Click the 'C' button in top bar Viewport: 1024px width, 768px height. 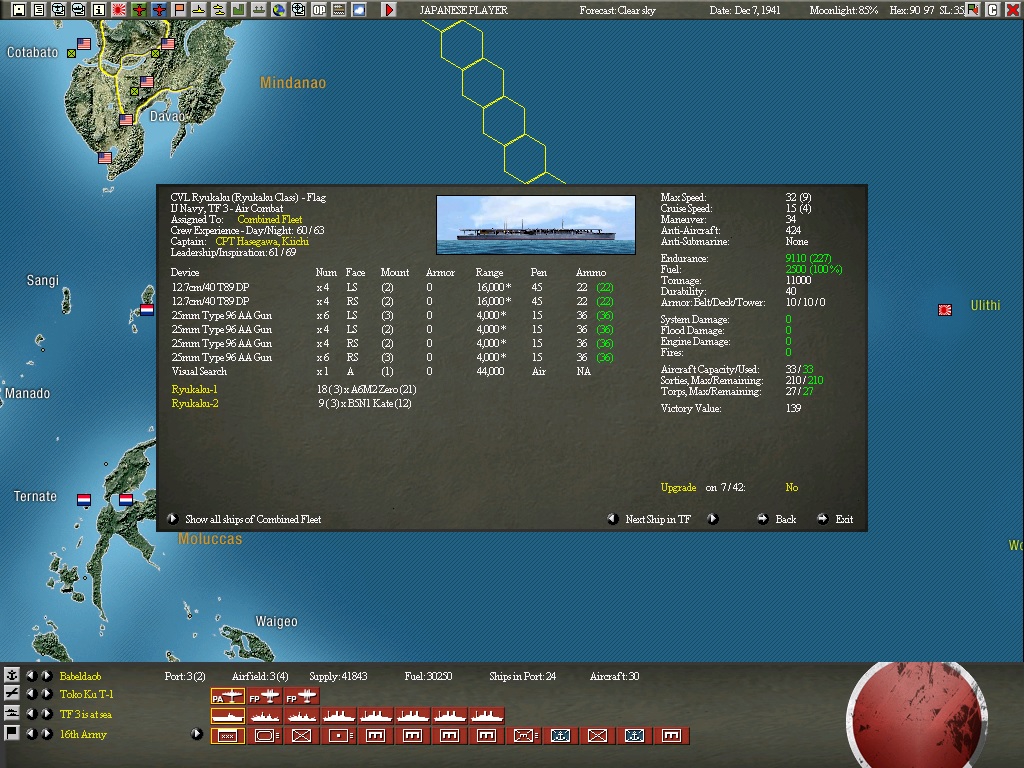(x=993, y=10)
